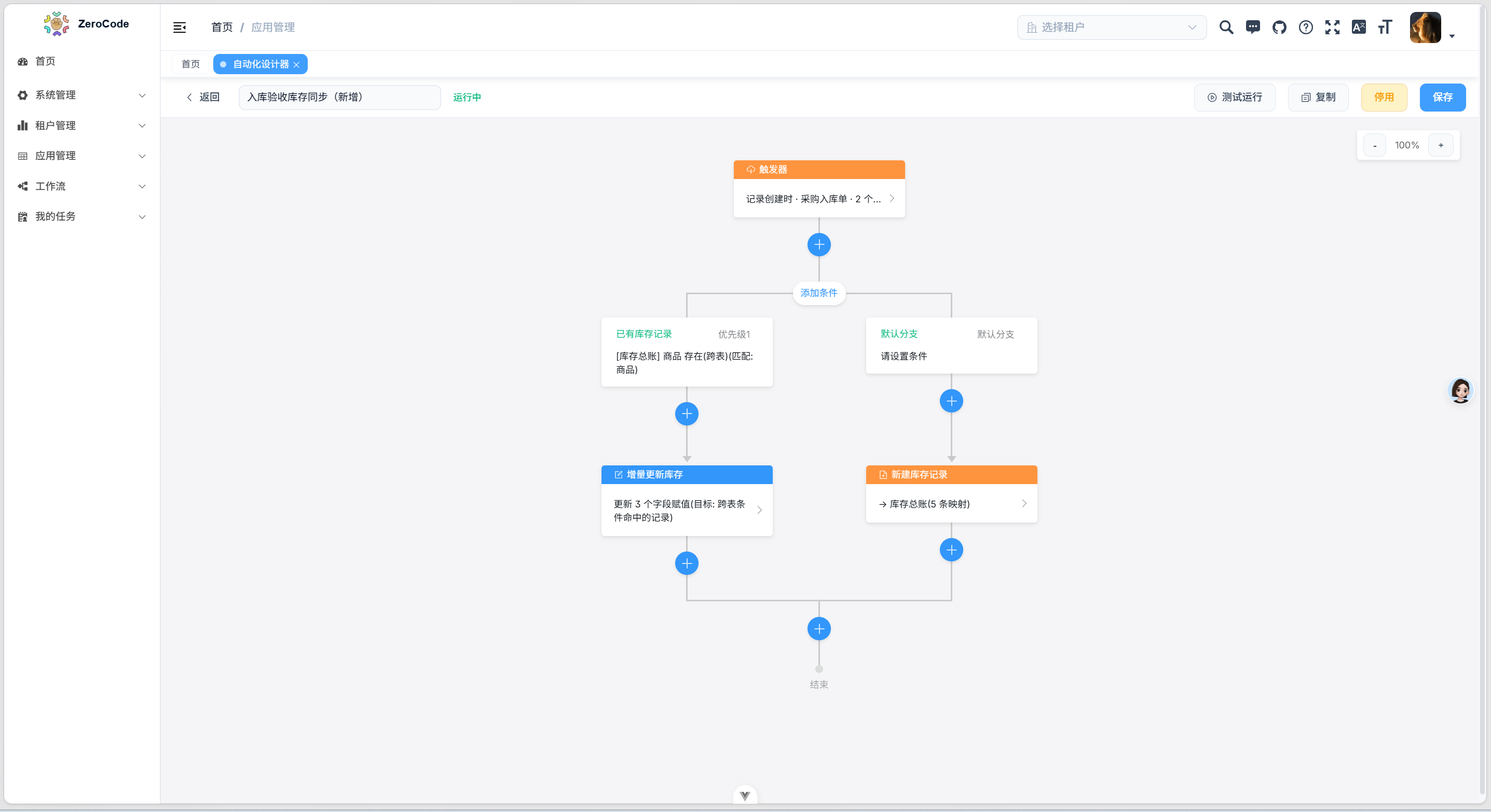The width and height of the screenshot is (1491, 812).
Task: Open the help question mark icon
Action: point(1306,27)
